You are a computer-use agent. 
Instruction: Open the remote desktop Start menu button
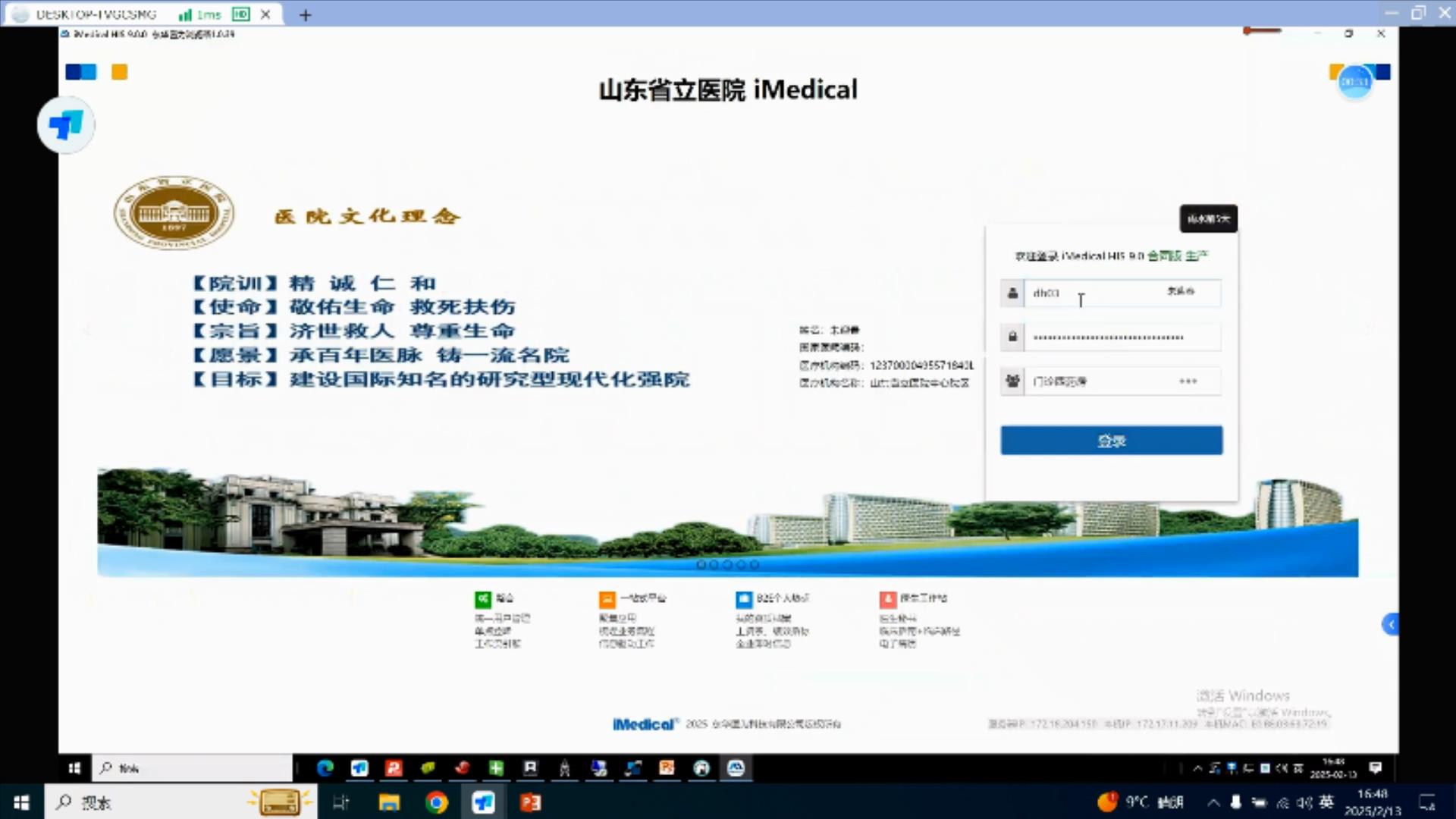coord(74,768)
